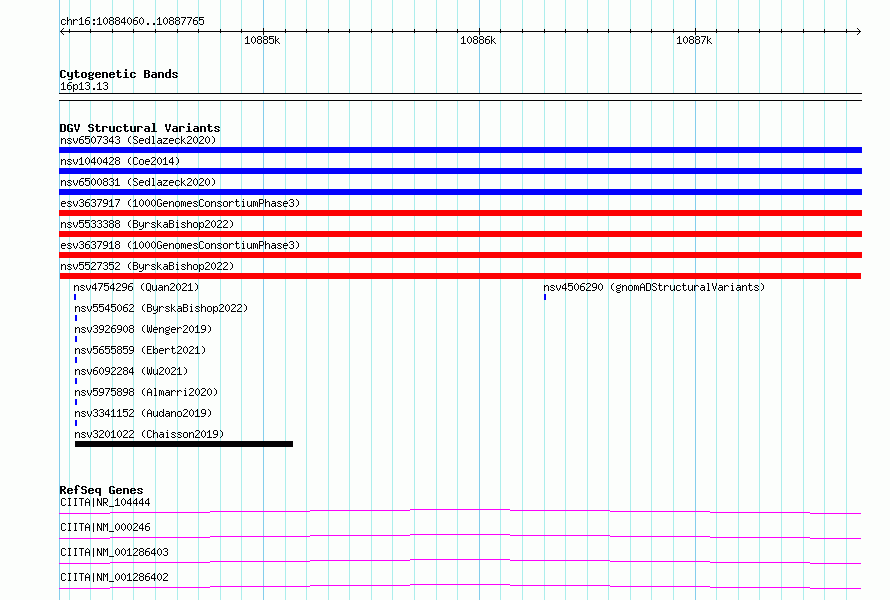Image resolution: width=890 pixels, height=600 pixels.
Task: Click the blue bar under nsv1040428
Action: pyautogui.click(x=460, y=171)
